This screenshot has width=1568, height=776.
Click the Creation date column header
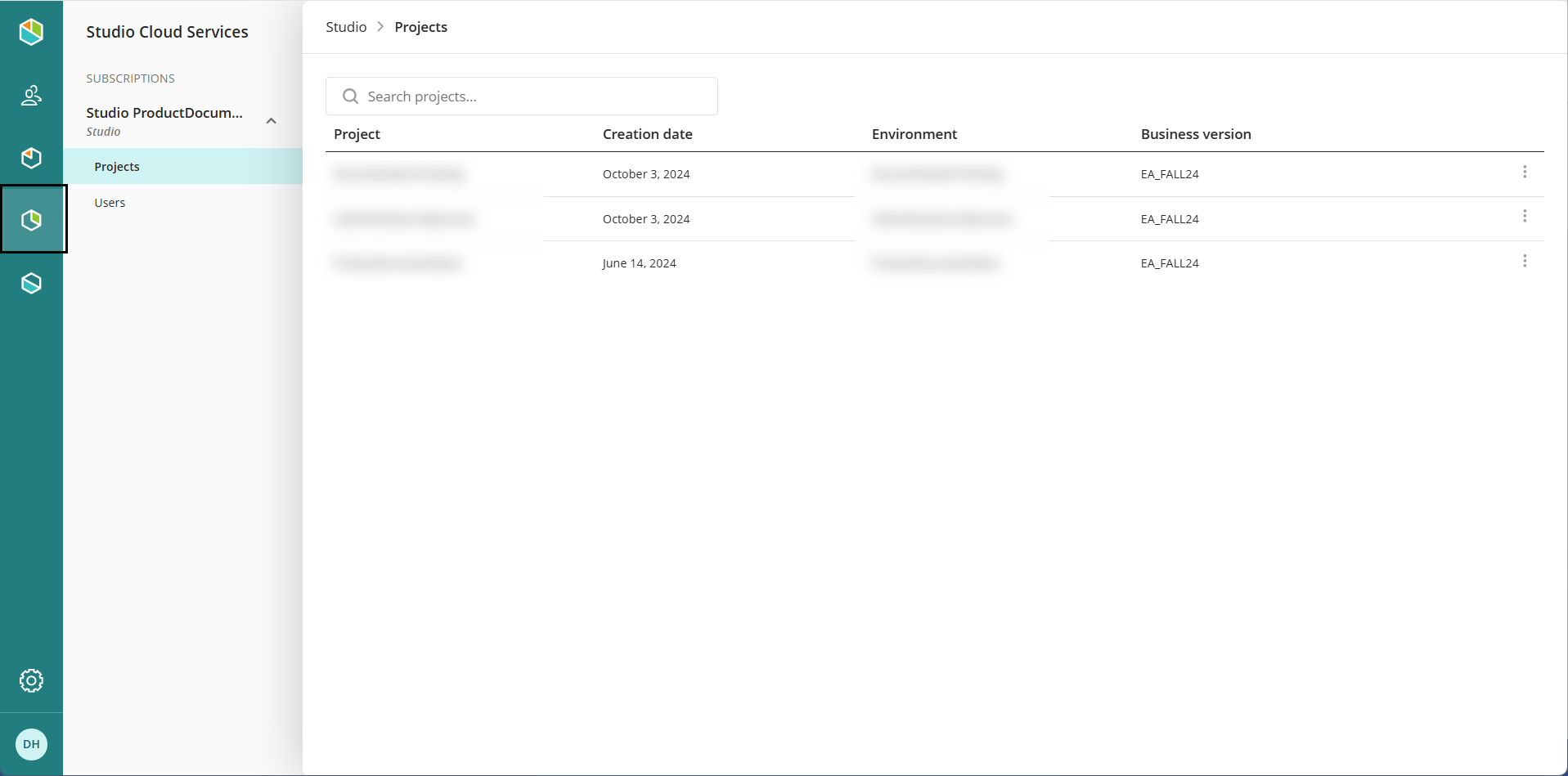647,134
